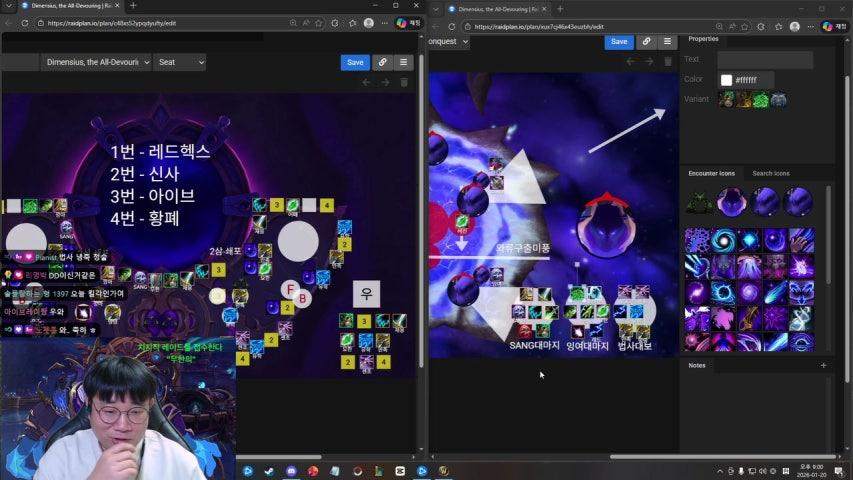This screenshot has width=853, height=480.
Task: Open the Seat dropdown
Action: click(x=180, y=62)
